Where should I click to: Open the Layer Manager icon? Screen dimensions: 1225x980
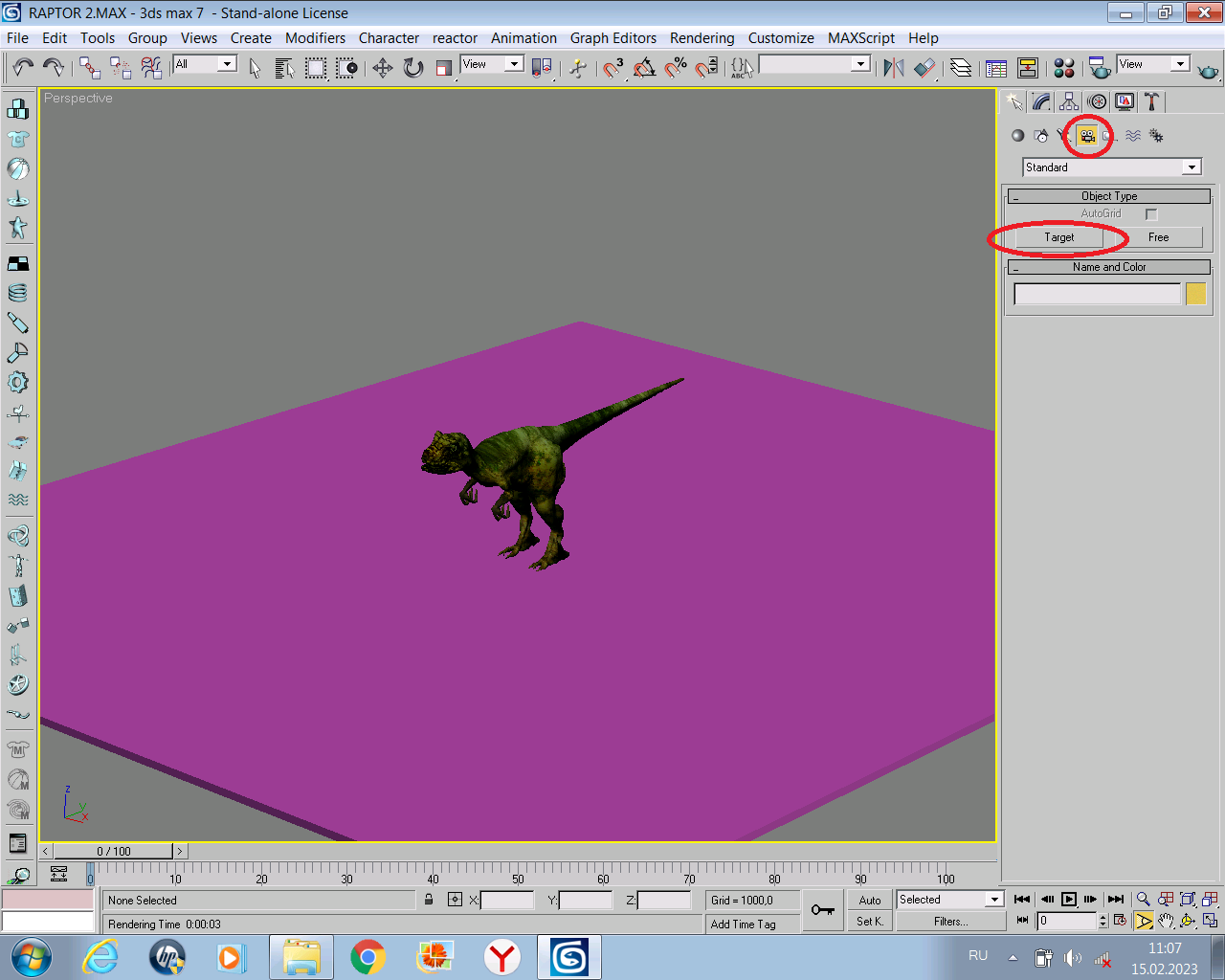coord(961,67)
